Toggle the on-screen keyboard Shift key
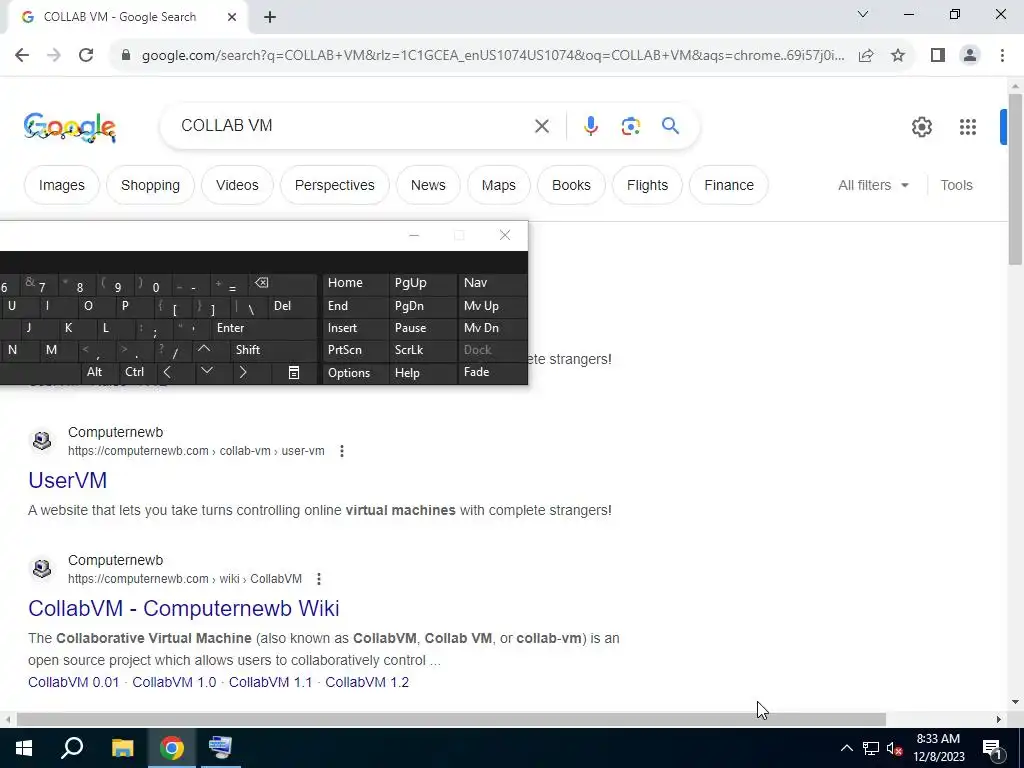The height and width of the screenshot is (768, 1024). (272, 350)
